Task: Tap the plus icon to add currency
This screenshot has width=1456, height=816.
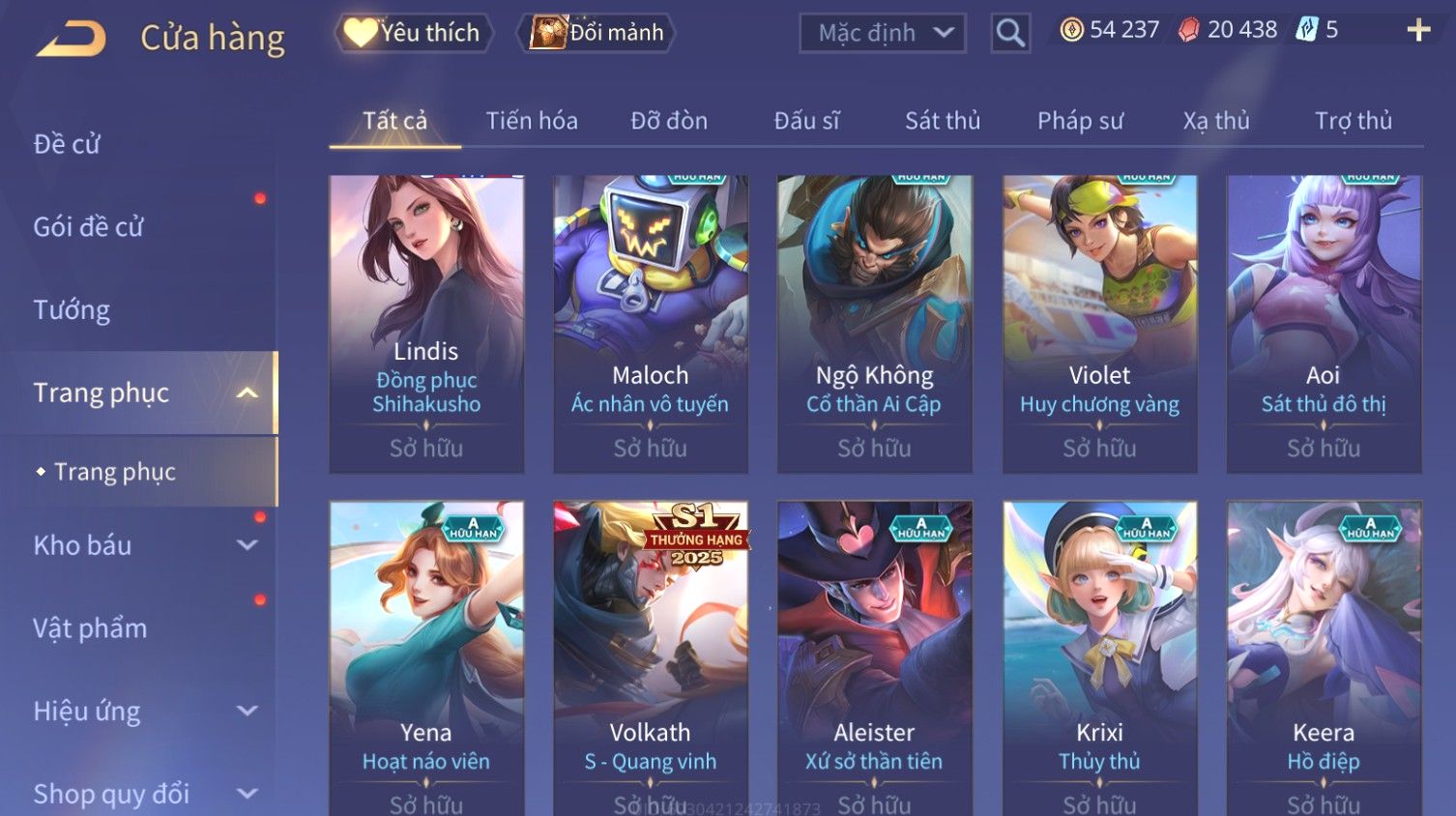Action: (x=1418, y=31)
